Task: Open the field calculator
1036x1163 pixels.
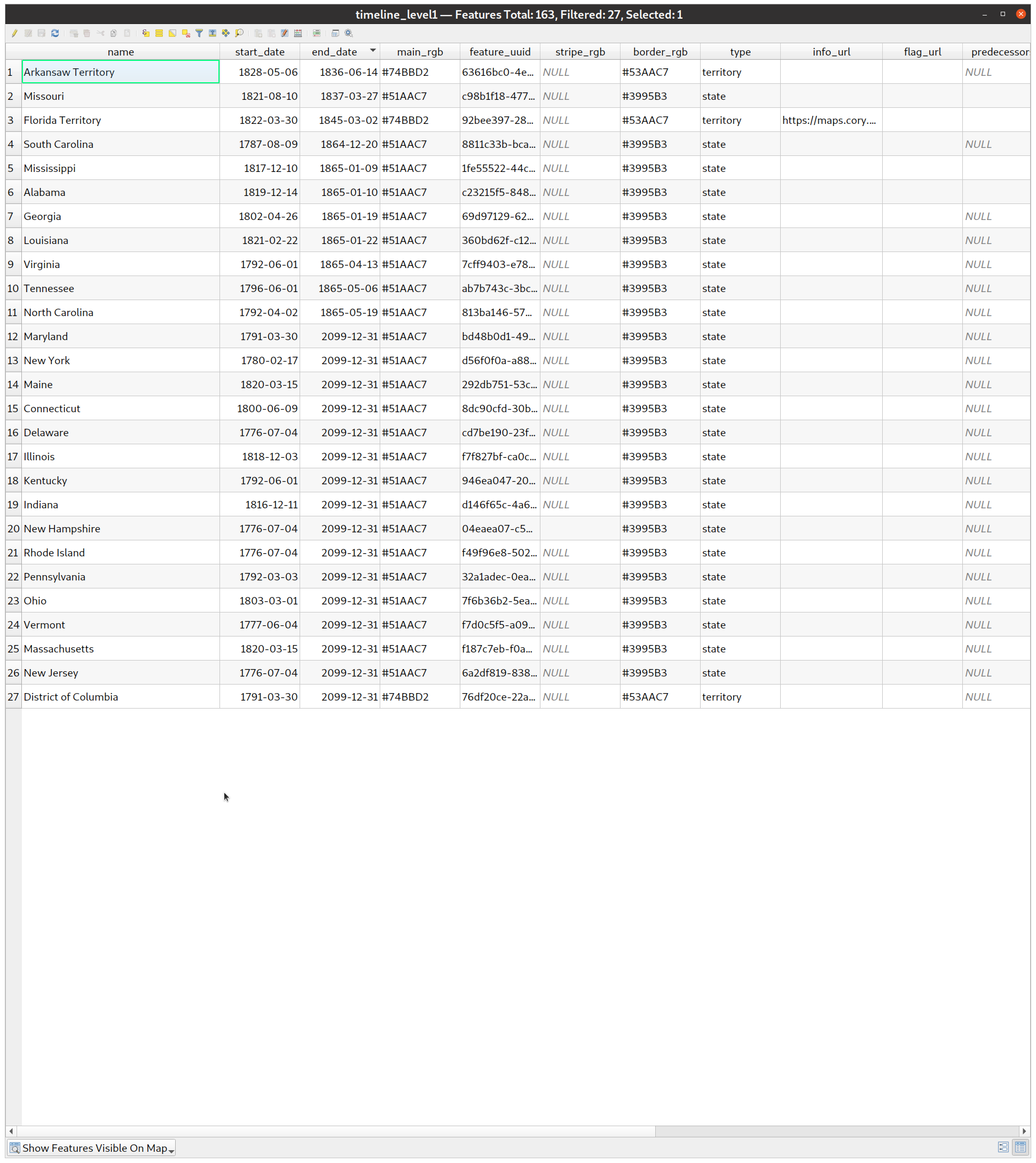Action: (297, 33)
